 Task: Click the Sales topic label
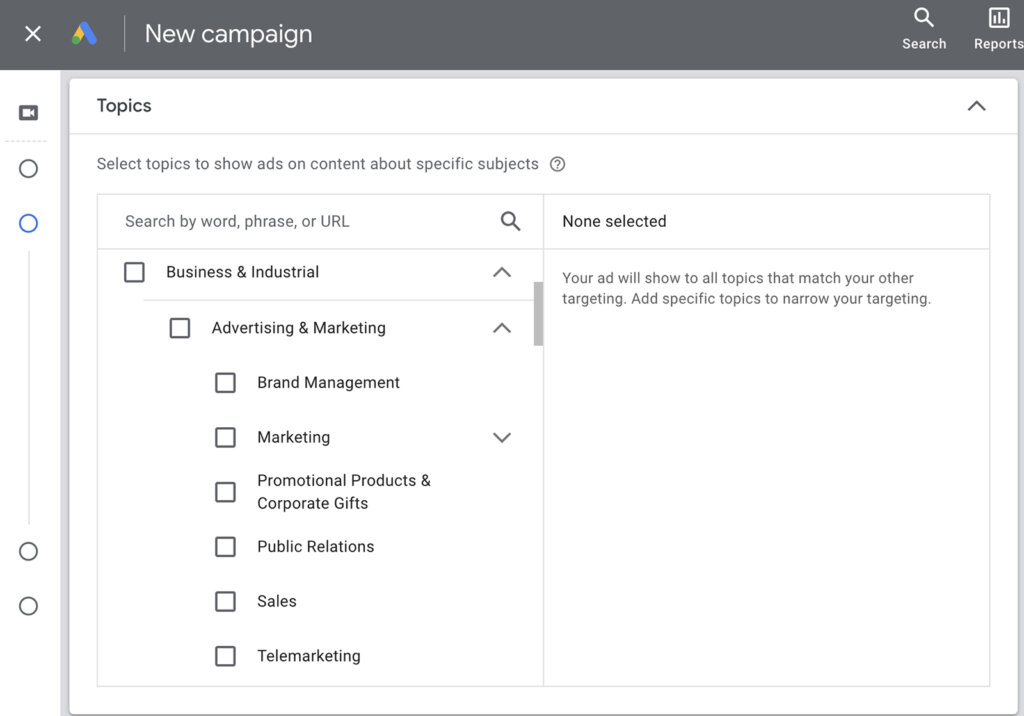pos(276,601)
